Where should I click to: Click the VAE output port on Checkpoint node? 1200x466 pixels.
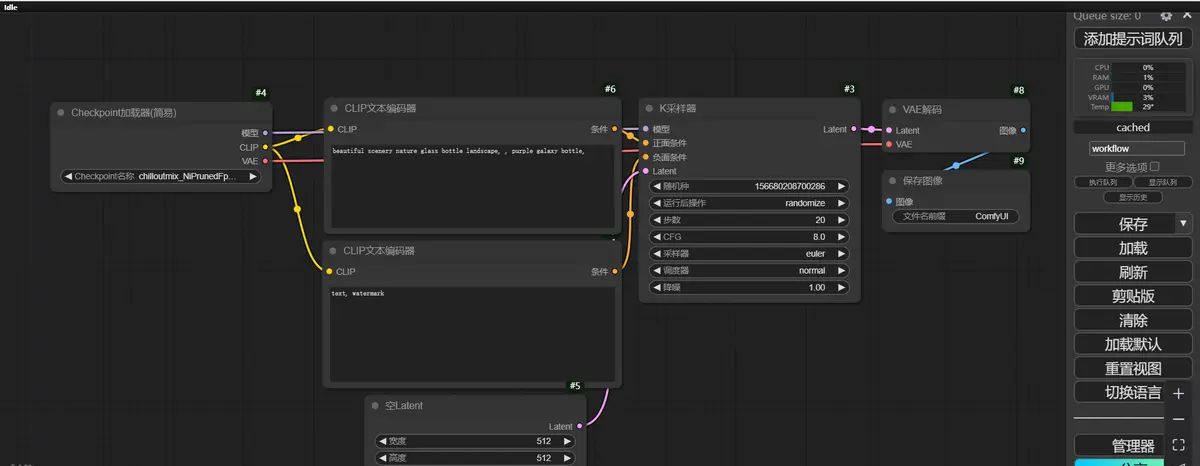[265, 161]
